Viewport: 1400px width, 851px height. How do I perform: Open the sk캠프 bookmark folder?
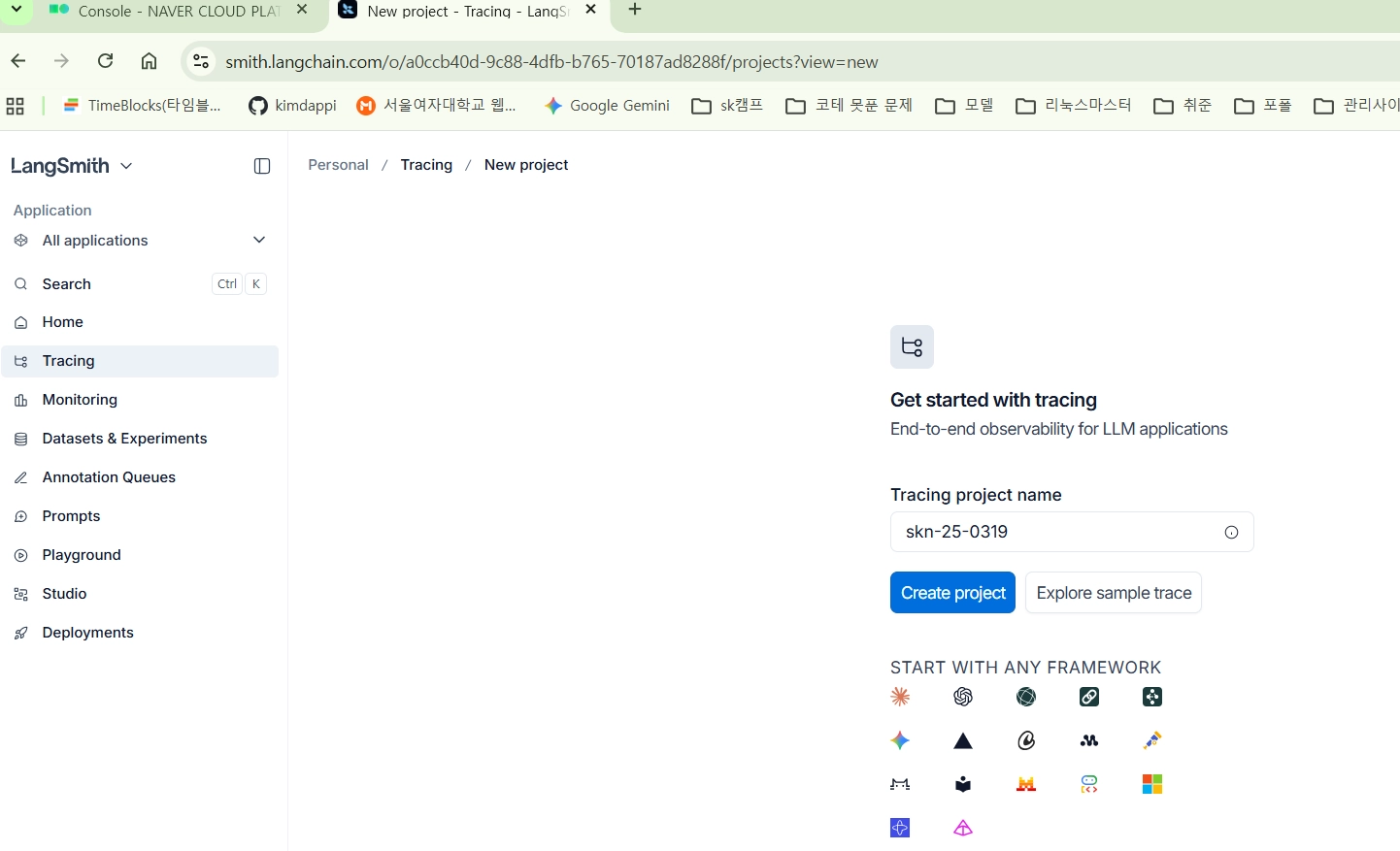click(x=727, y=106)
